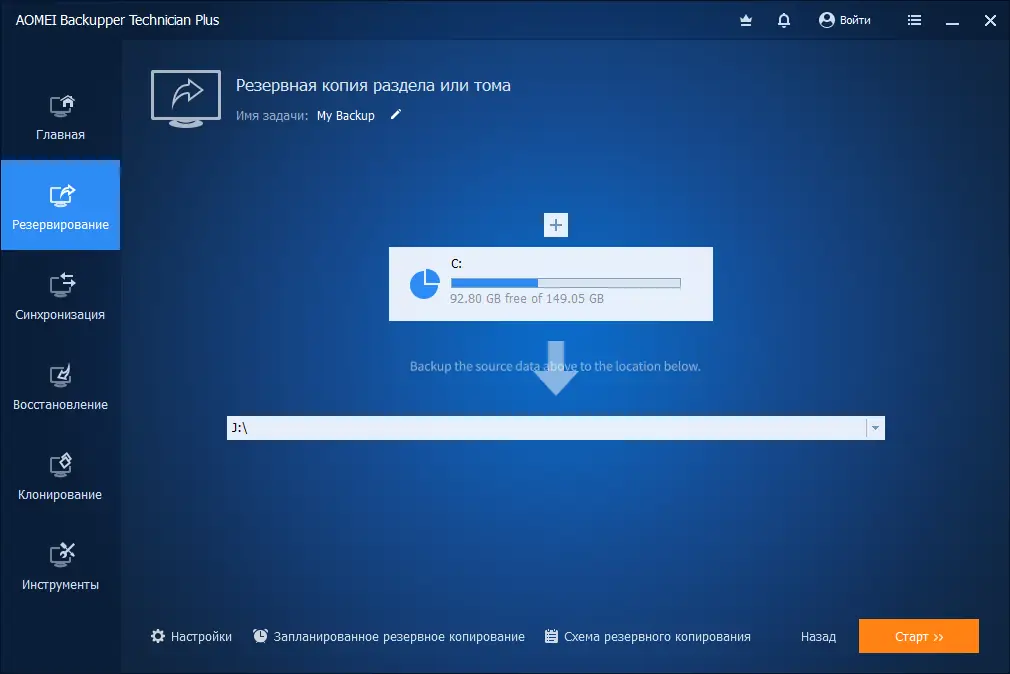Open the hamburger menu list icon
1010x674 pixels.
(914, 21)
